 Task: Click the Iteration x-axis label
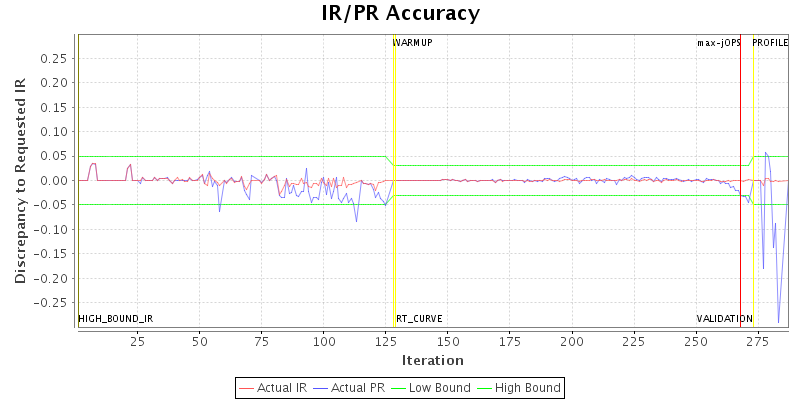[432, 360]
